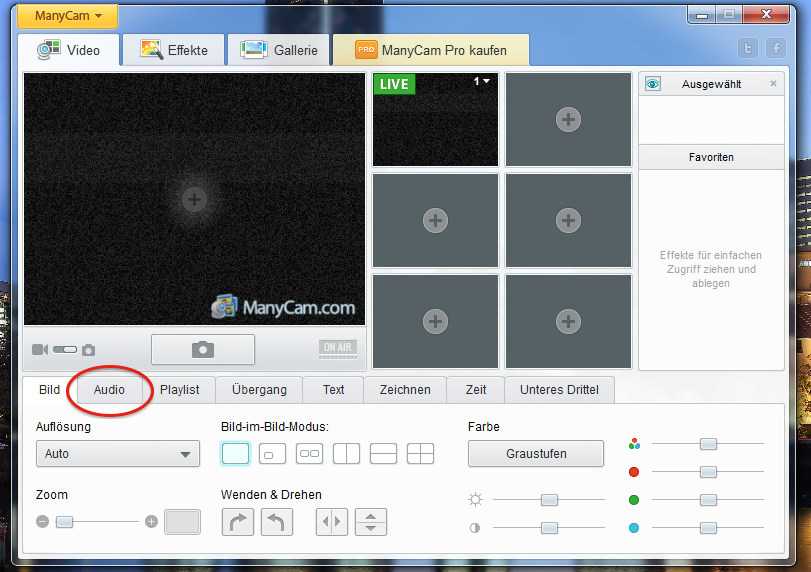Click the RGB saturation slider handle
The width and height of the screenshot is (811, 572).
click(x=708, y=444)
